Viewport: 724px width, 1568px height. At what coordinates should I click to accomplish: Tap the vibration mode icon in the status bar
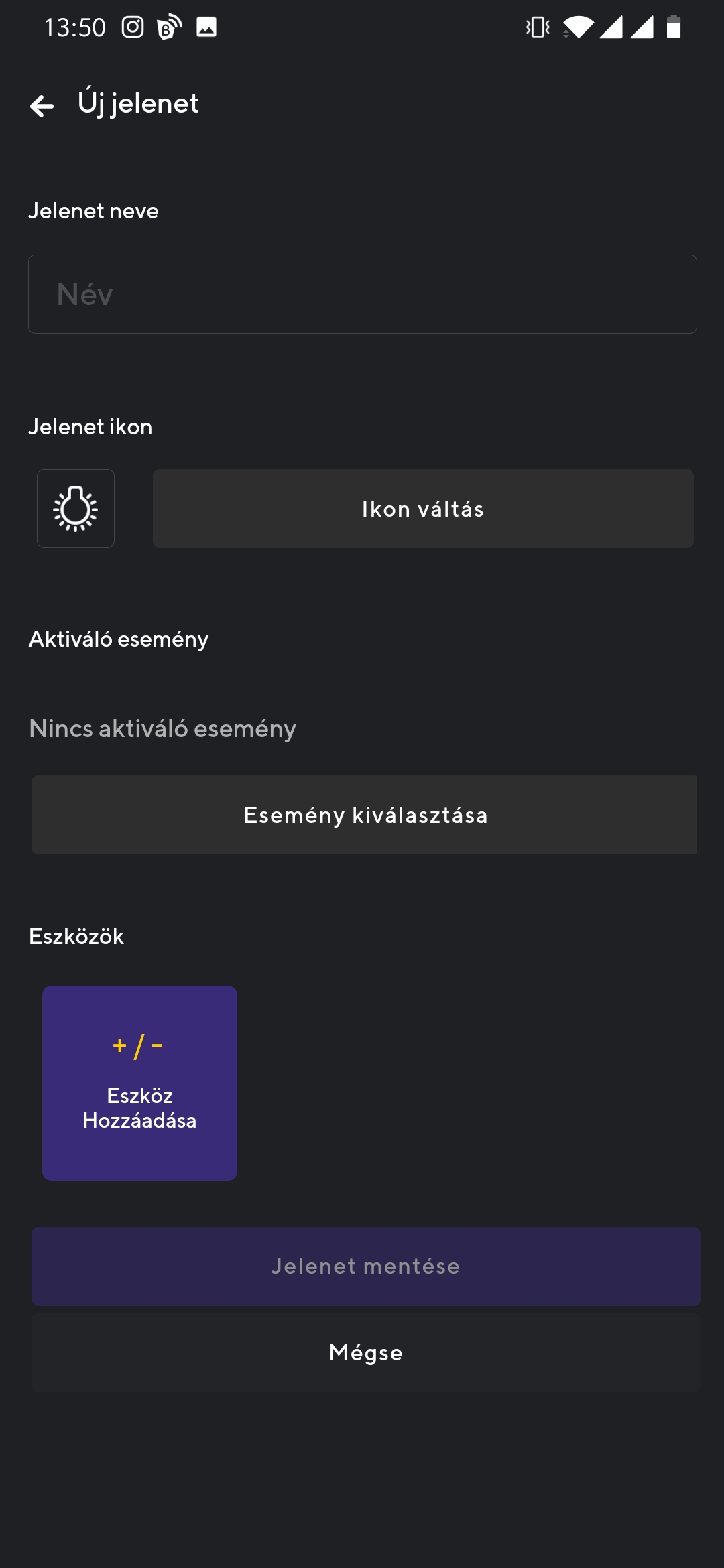click(536, 27)
